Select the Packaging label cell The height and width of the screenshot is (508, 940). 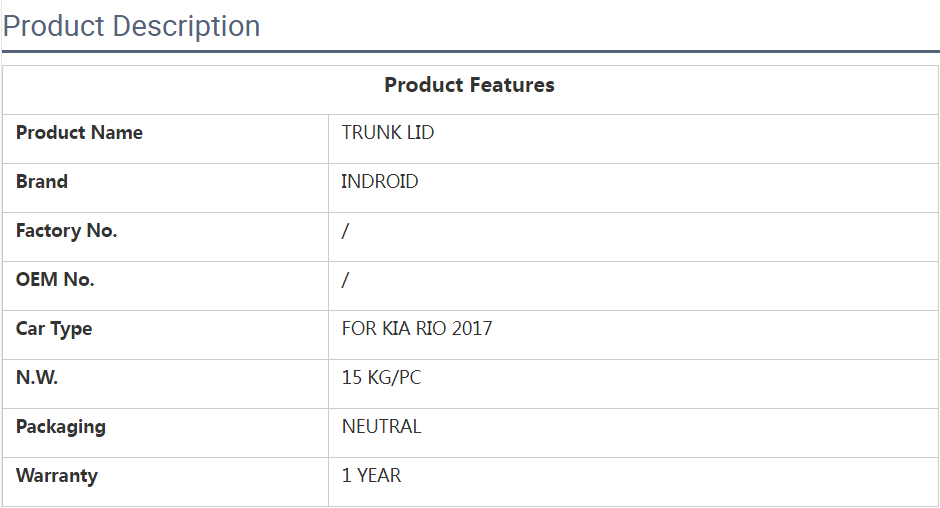click(61, 427)
